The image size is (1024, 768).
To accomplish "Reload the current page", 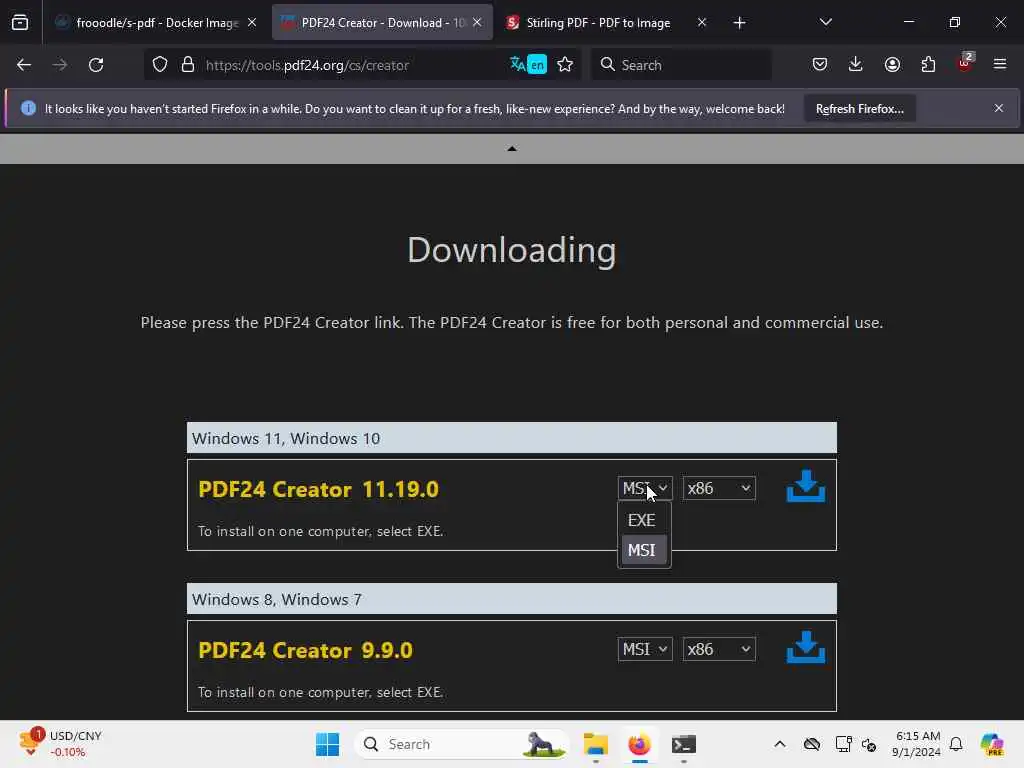I will tap(96, 65).
